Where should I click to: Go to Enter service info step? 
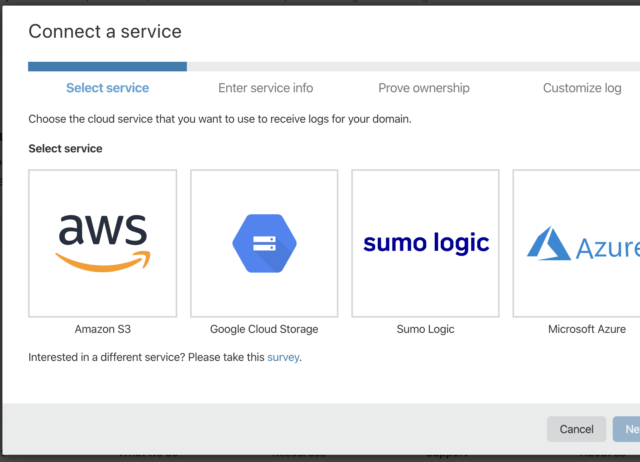266,88
